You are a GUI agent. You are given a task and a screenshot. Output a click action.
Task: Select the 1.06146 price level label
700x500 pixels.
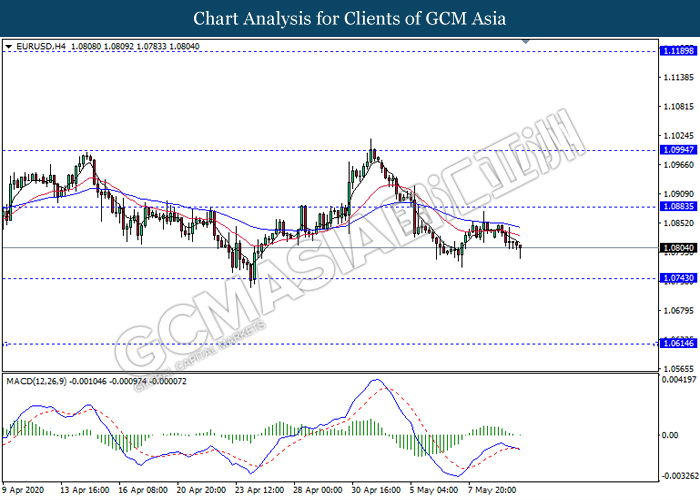[x=678, y=343]
